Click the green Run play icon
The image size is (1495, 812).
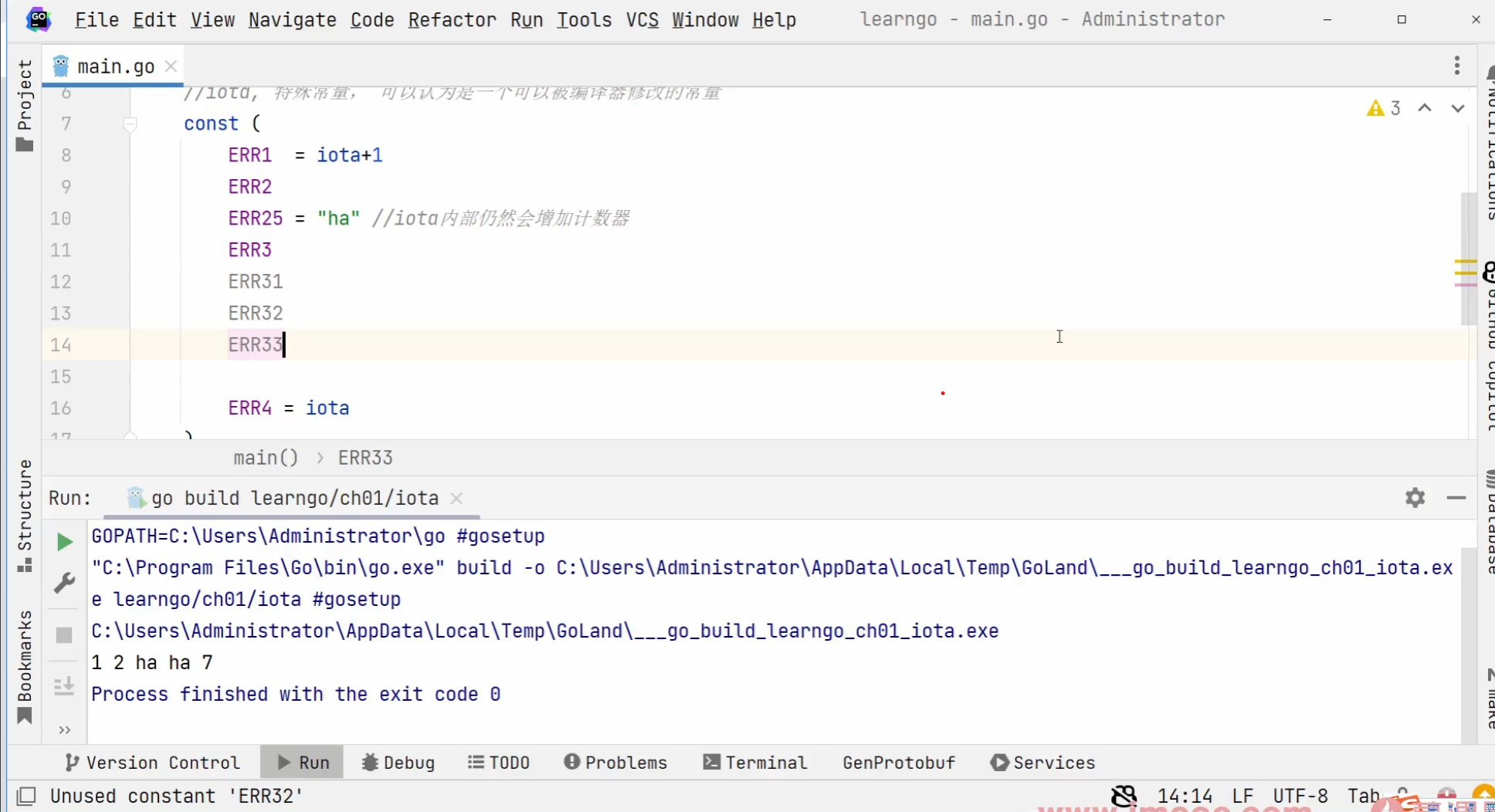coord(65,542)
